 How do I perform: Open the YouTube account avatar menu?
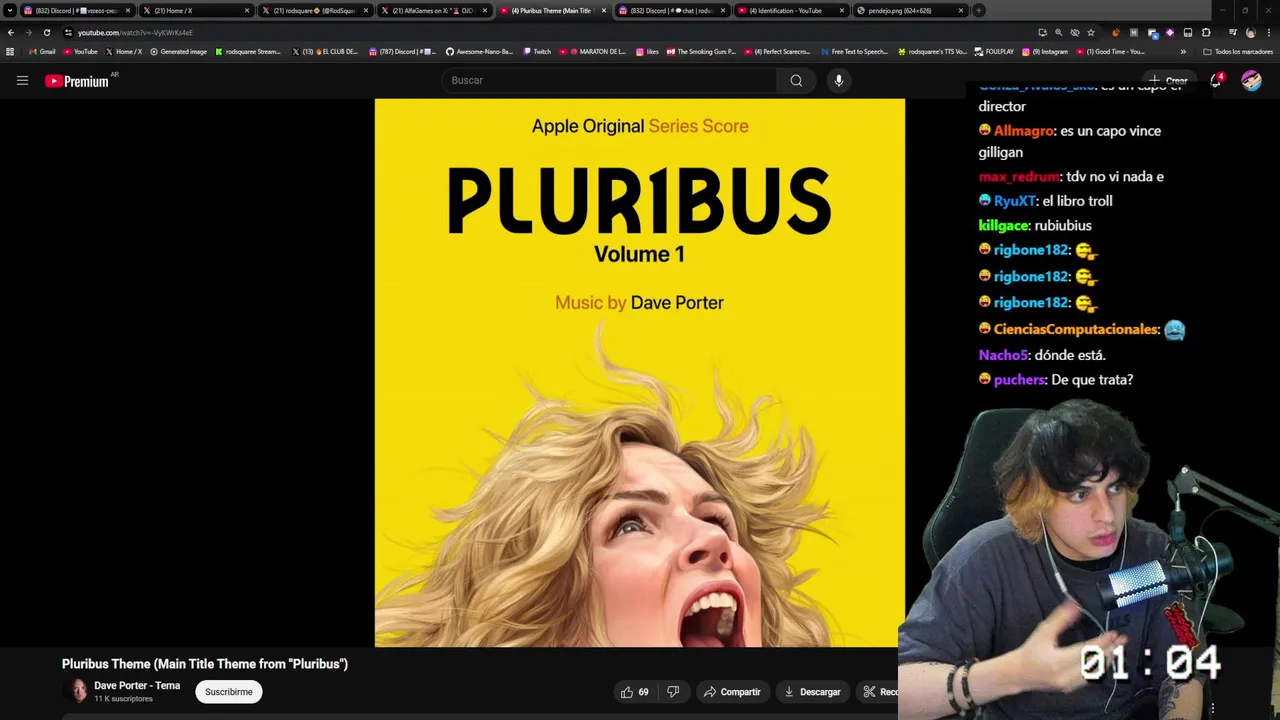tap(1251, 81)
